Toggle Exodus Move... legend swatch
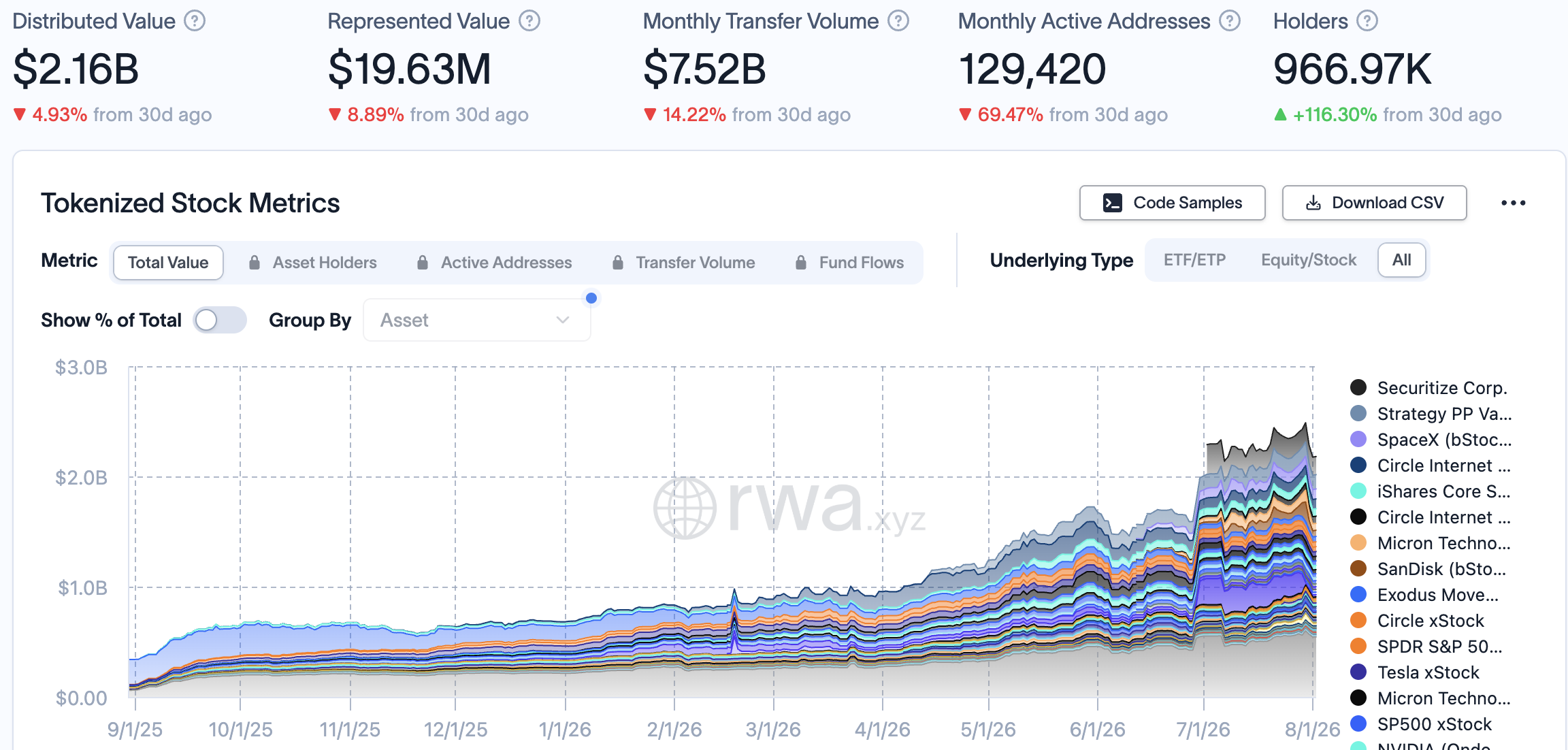The height and width of the screenshot is (750, 1568). click(1358, 594)
